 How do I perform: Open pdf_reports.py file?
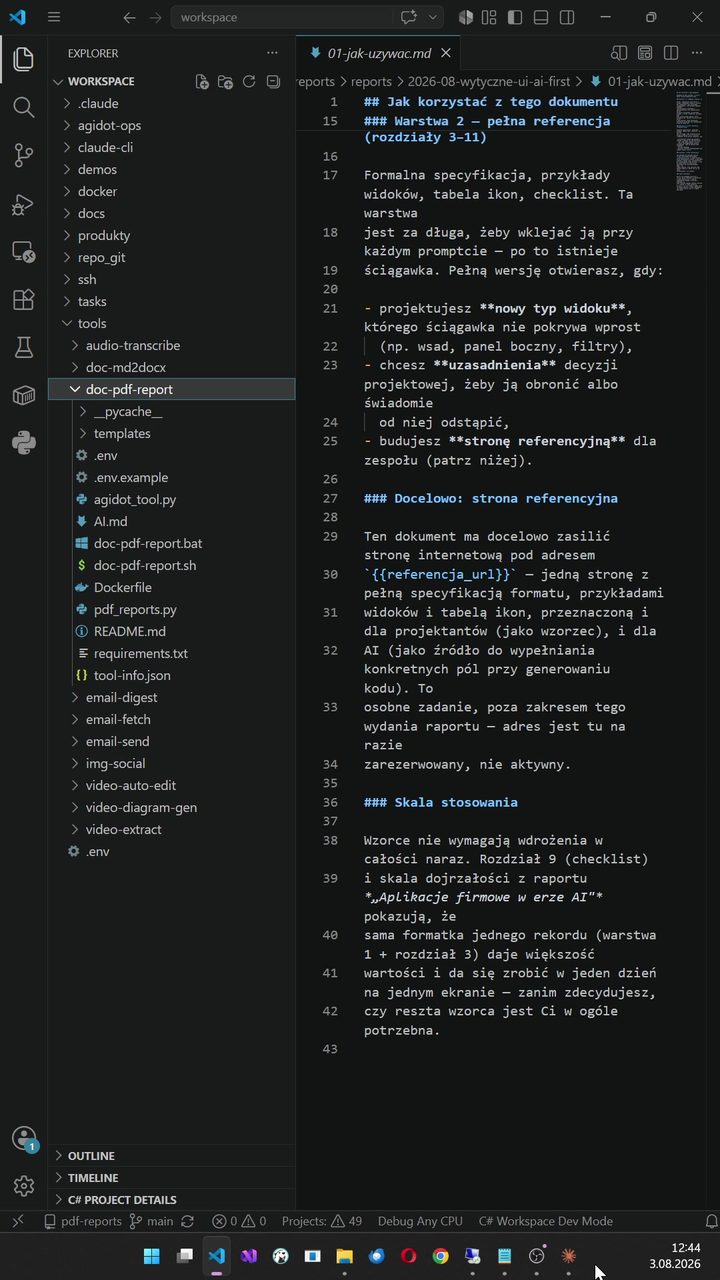[135, 609]
